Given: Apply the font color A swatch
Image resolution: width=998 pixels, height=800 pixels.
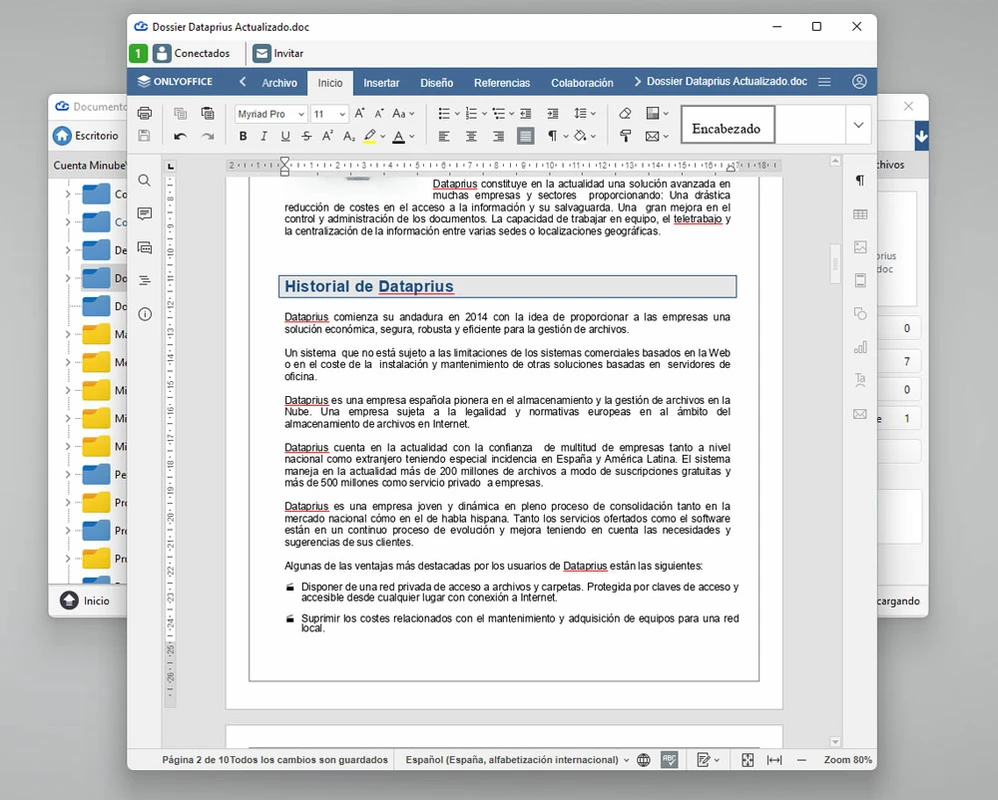Looking at the screenshot, I should tap(398, 136).
